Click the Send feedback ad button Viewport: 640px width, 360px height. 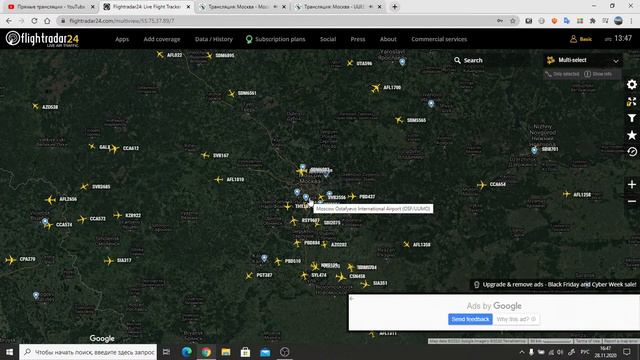(470, 319)
